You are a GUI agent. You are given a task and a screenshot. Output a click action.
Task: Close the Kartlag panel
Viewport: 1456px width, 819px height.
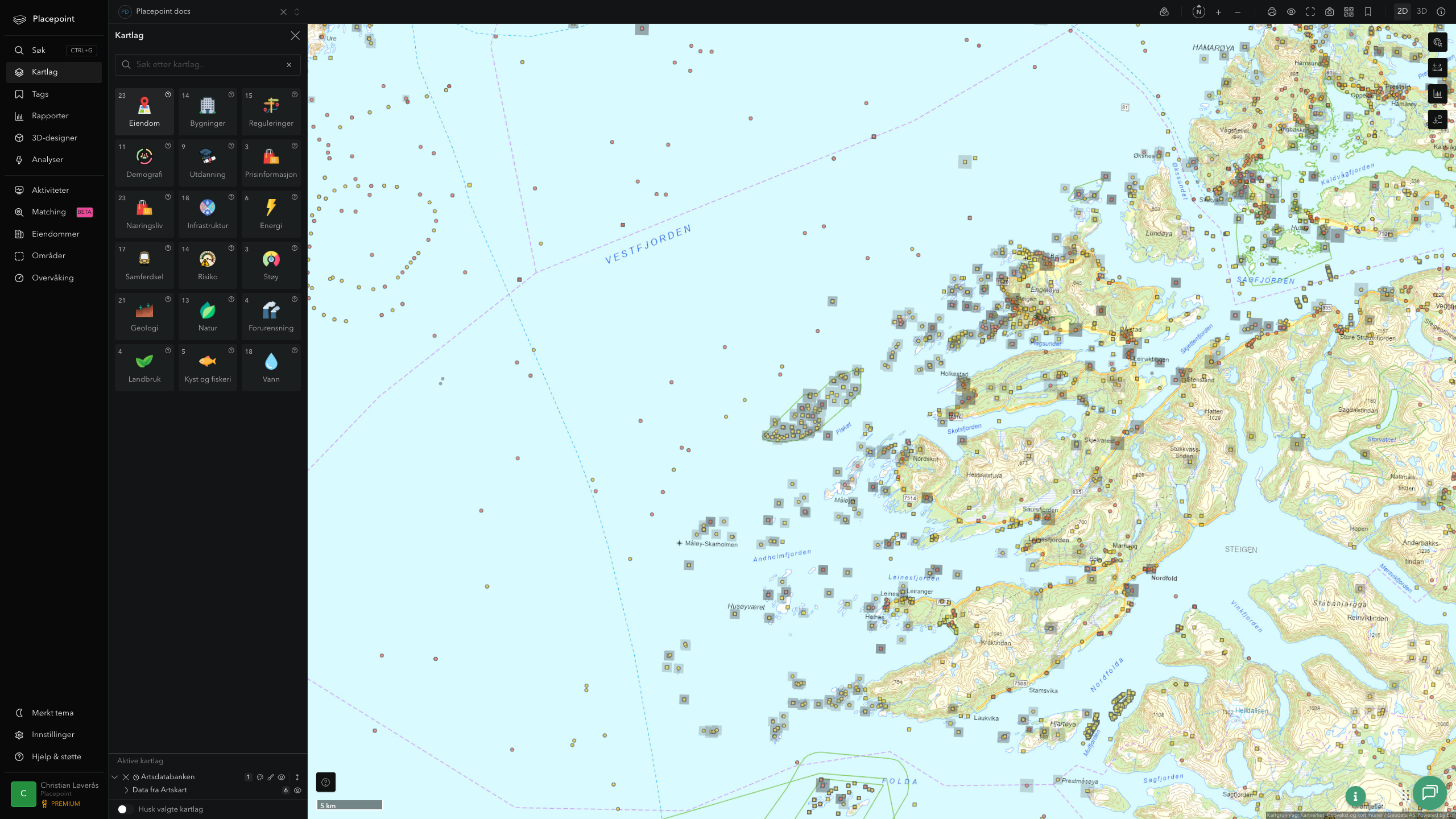coord(295,35)
